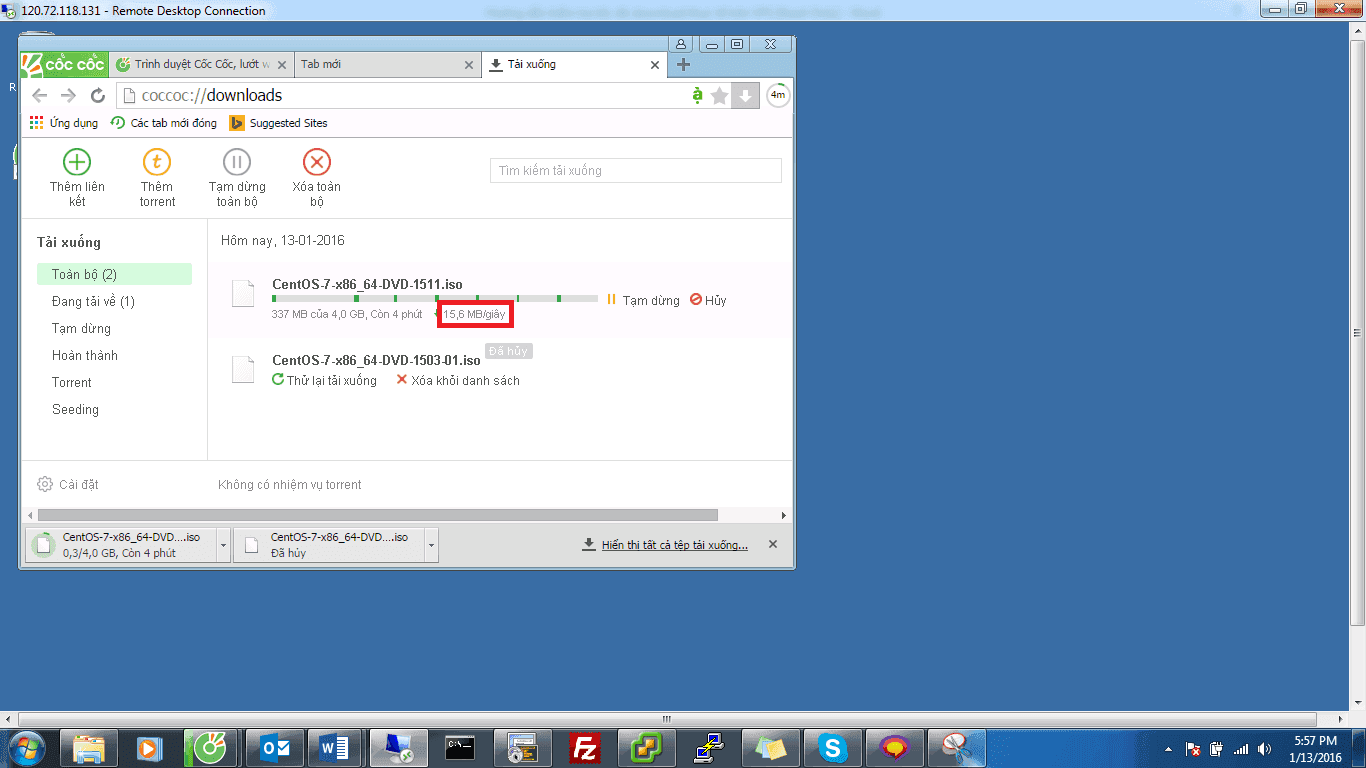
Task: Open FileZilla from the Windows taskbar
Action: click(585, 747)
